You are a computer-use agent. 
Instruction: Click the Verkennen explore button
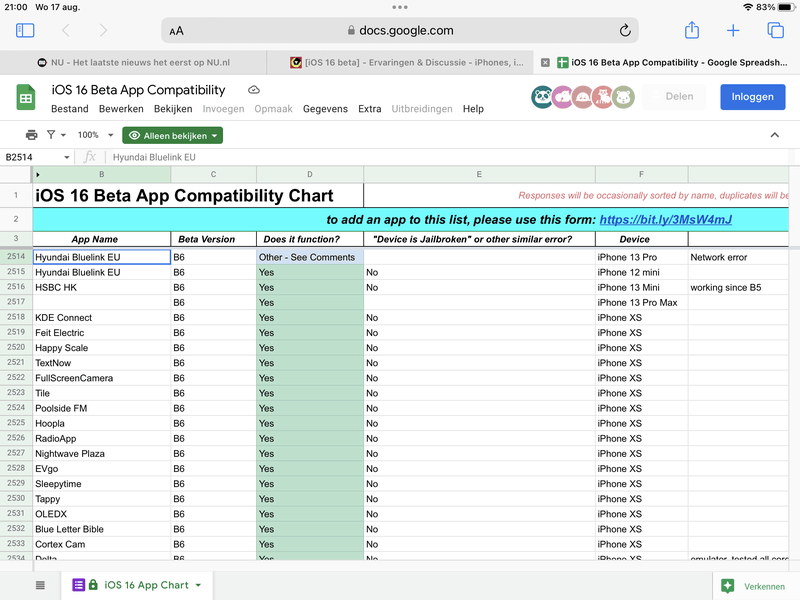[x=756, y=585]
